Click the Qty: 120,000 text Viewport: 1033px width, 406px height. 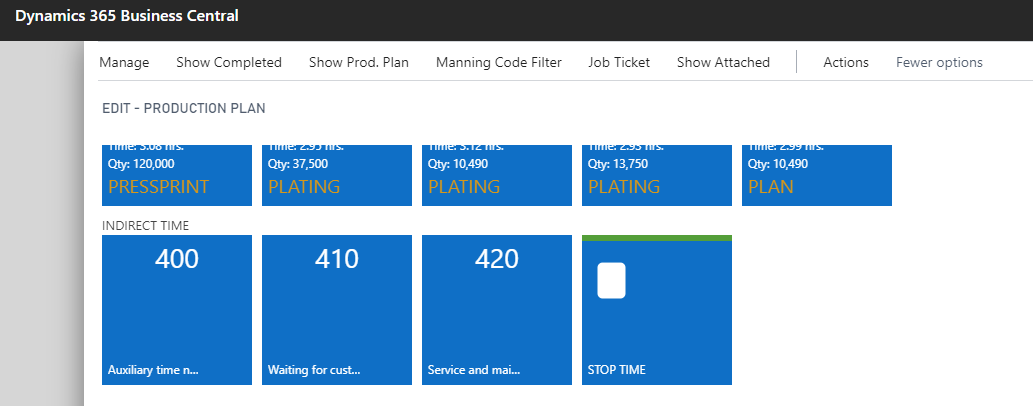(x=141, y=164)
